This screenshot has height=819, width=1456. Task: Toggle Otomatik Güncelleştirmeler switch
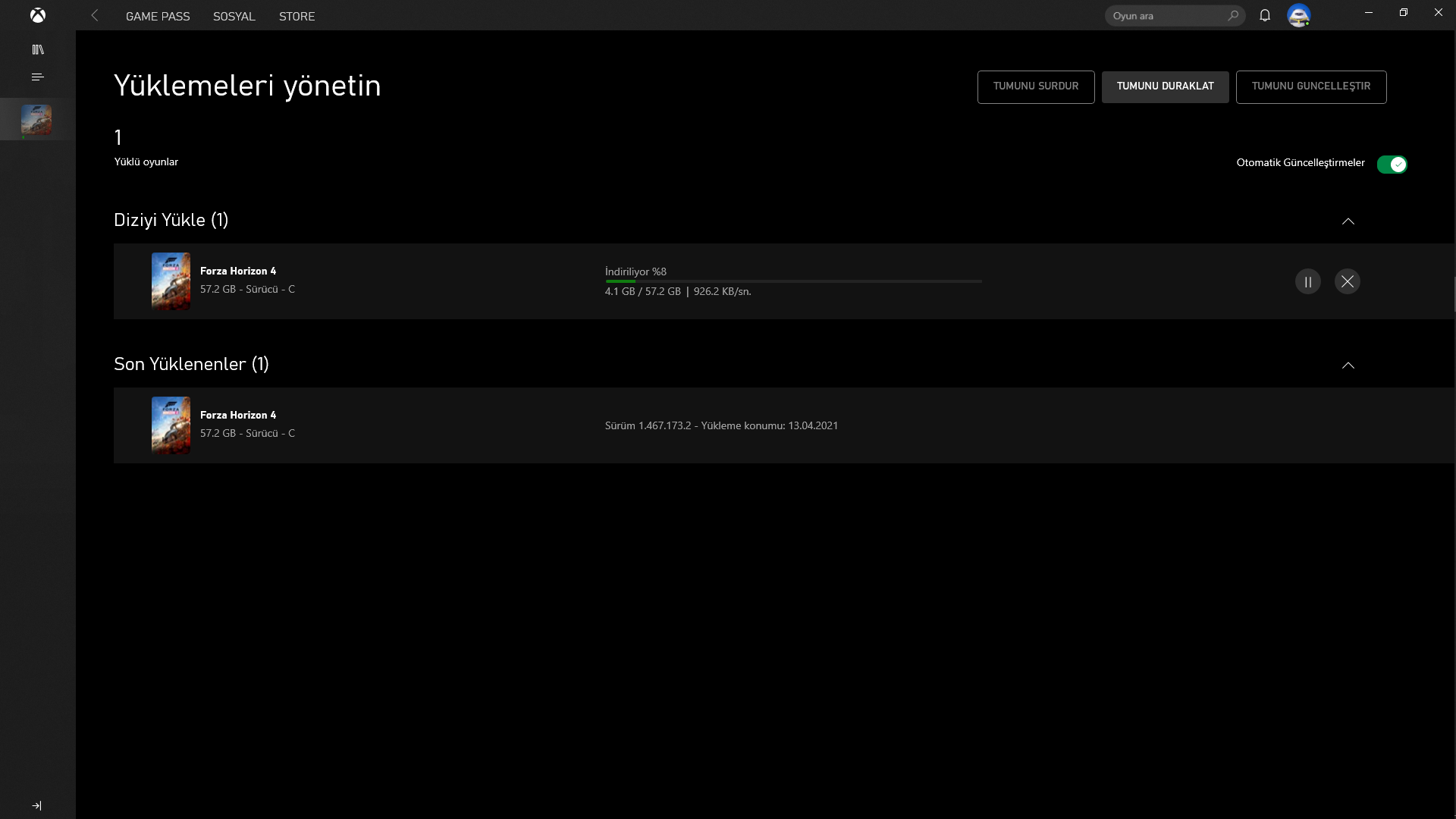click(x=1392, y=165)
